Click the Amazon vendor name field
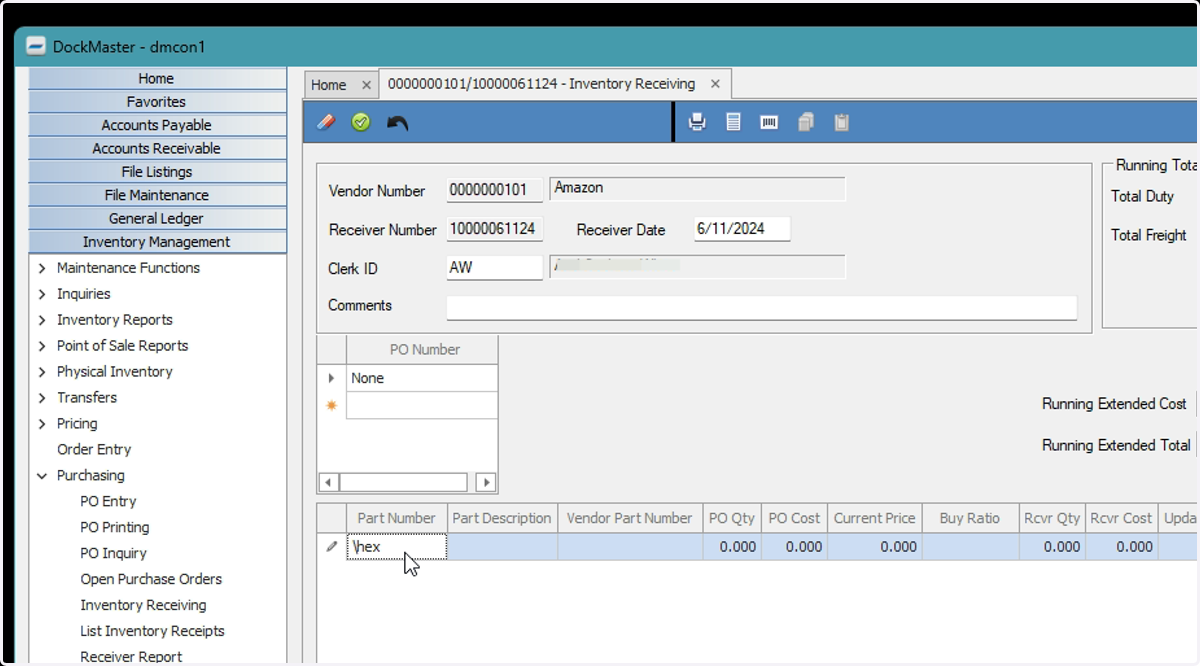 click(697, 189)
